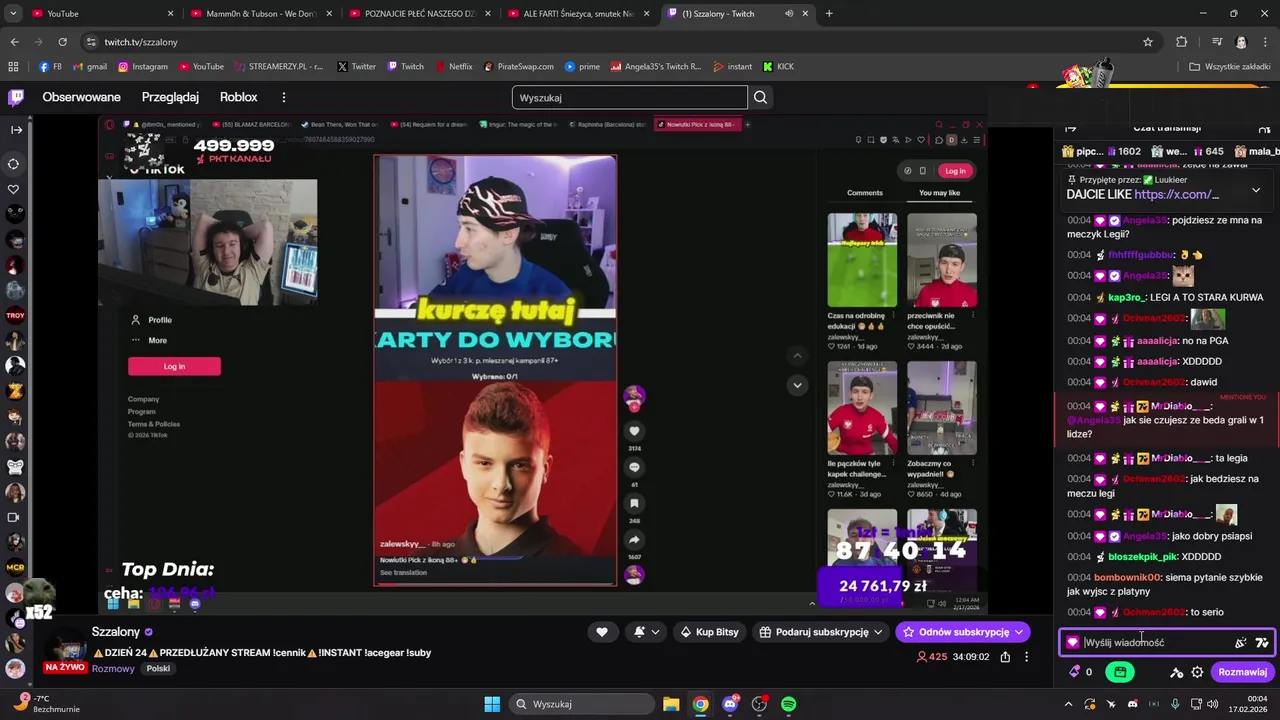
Task: Open a new browser tab
Action: pyautogui.click(x=829, y=13)
